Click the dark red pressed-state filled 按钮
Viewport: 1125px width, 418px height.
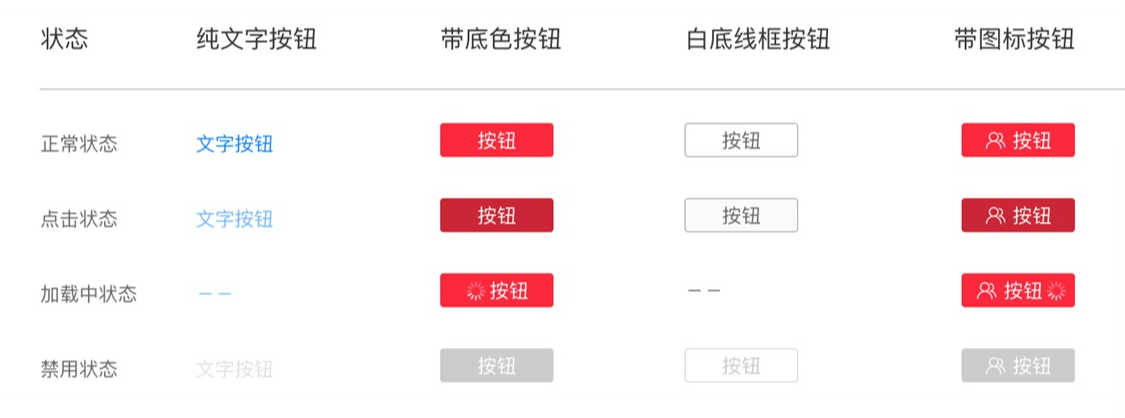496,215
